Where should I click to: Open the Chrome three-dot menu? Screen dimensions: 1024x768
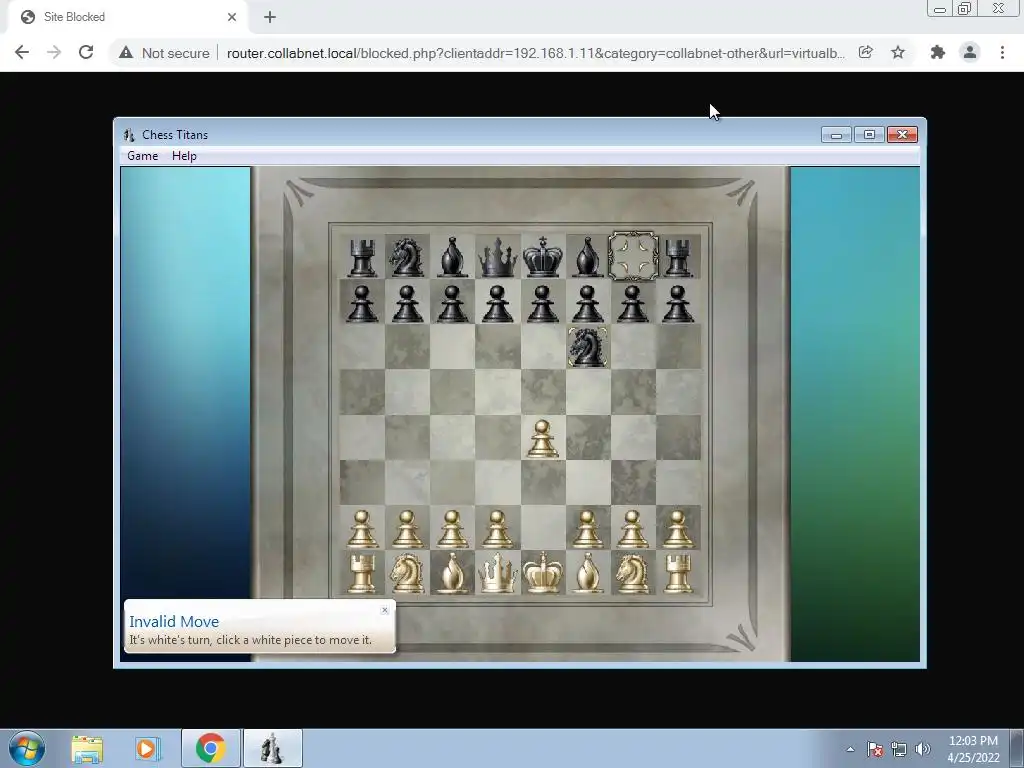1002,52
